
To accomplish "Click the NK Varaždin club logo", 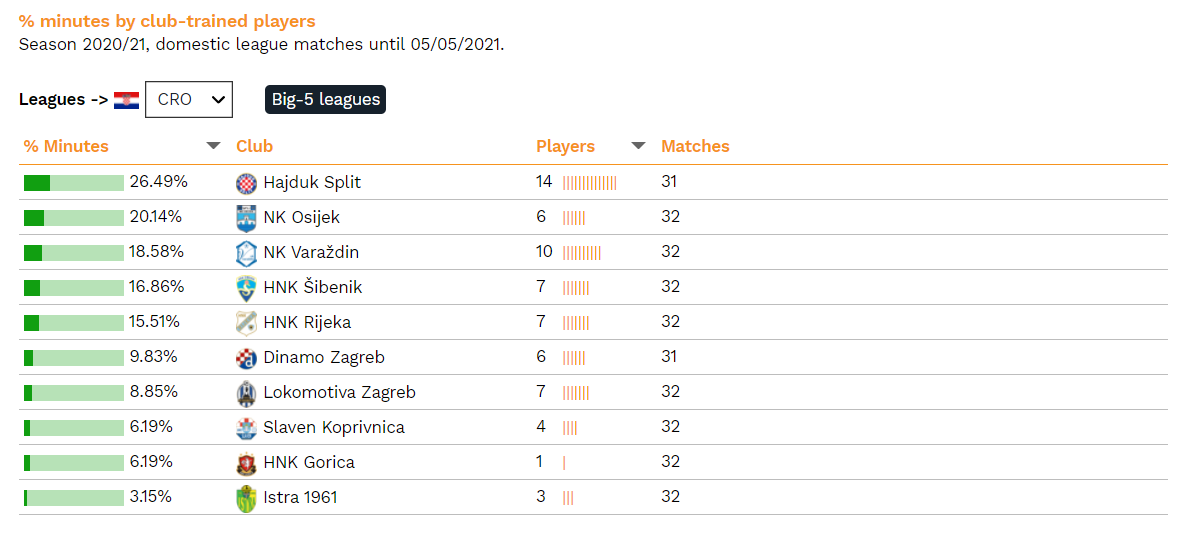I will (246, 253).
